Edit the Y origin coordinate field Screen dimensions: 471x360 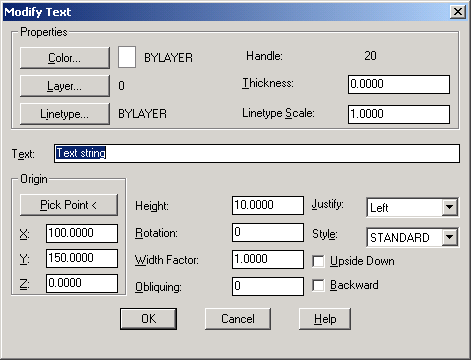82,258
